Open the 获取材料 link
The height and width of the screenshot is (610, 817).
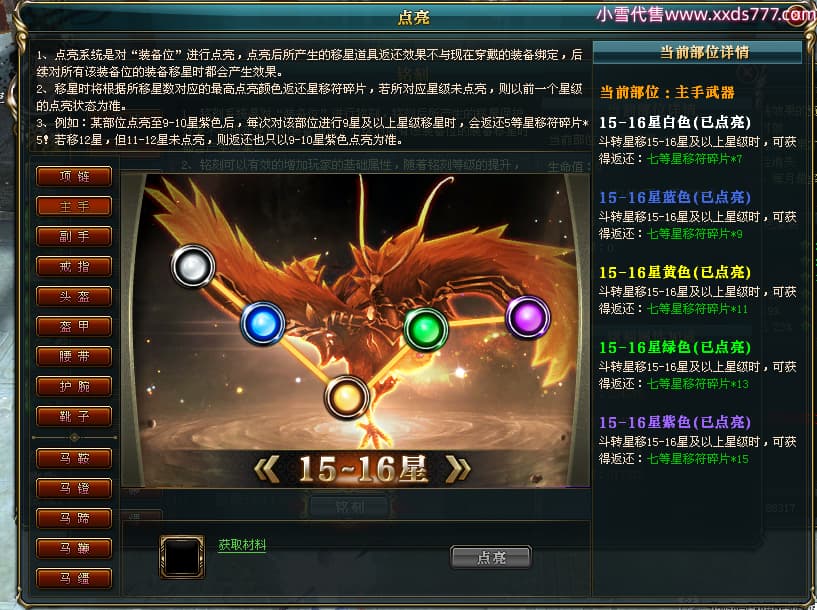(x=242, y=545)
